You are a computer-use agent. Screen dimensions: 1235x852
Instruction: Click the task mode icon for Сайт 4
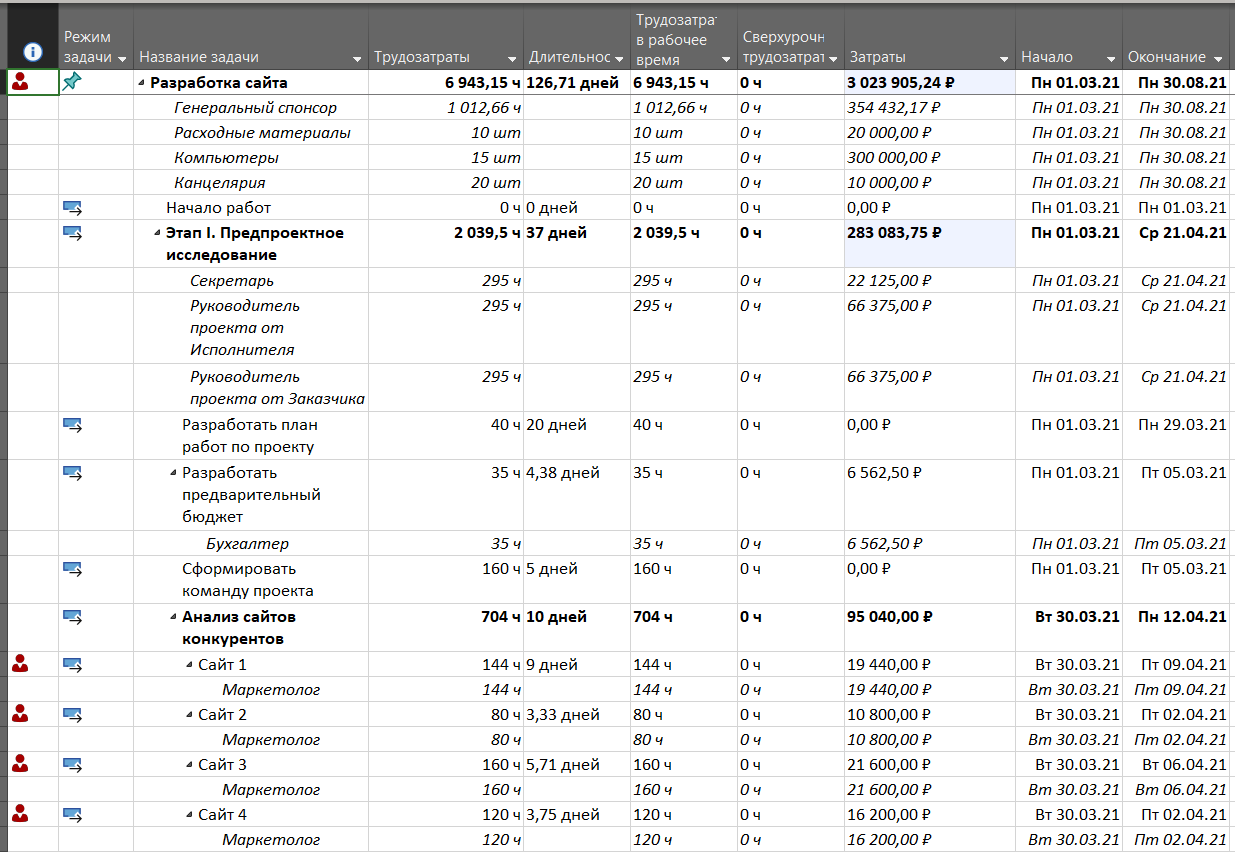coord(72,815)
